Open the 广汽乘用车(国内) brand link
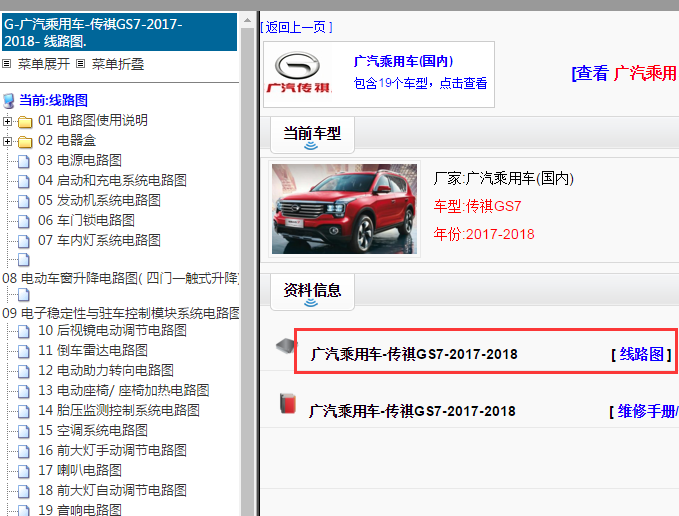The height and width of the screenshot is (516, 679). (x=403, y=61)
